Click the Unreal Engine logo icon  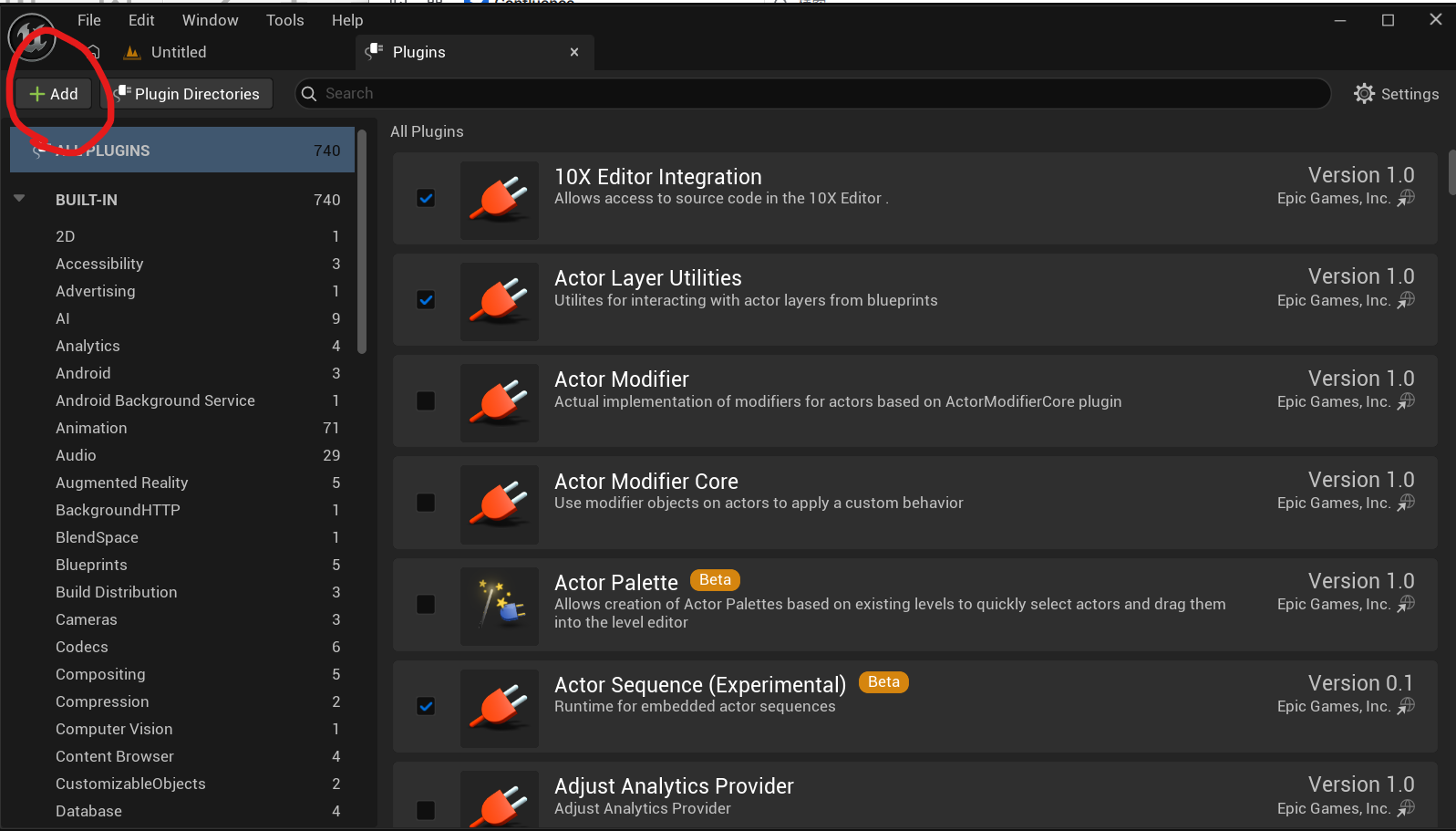(32, 37)
